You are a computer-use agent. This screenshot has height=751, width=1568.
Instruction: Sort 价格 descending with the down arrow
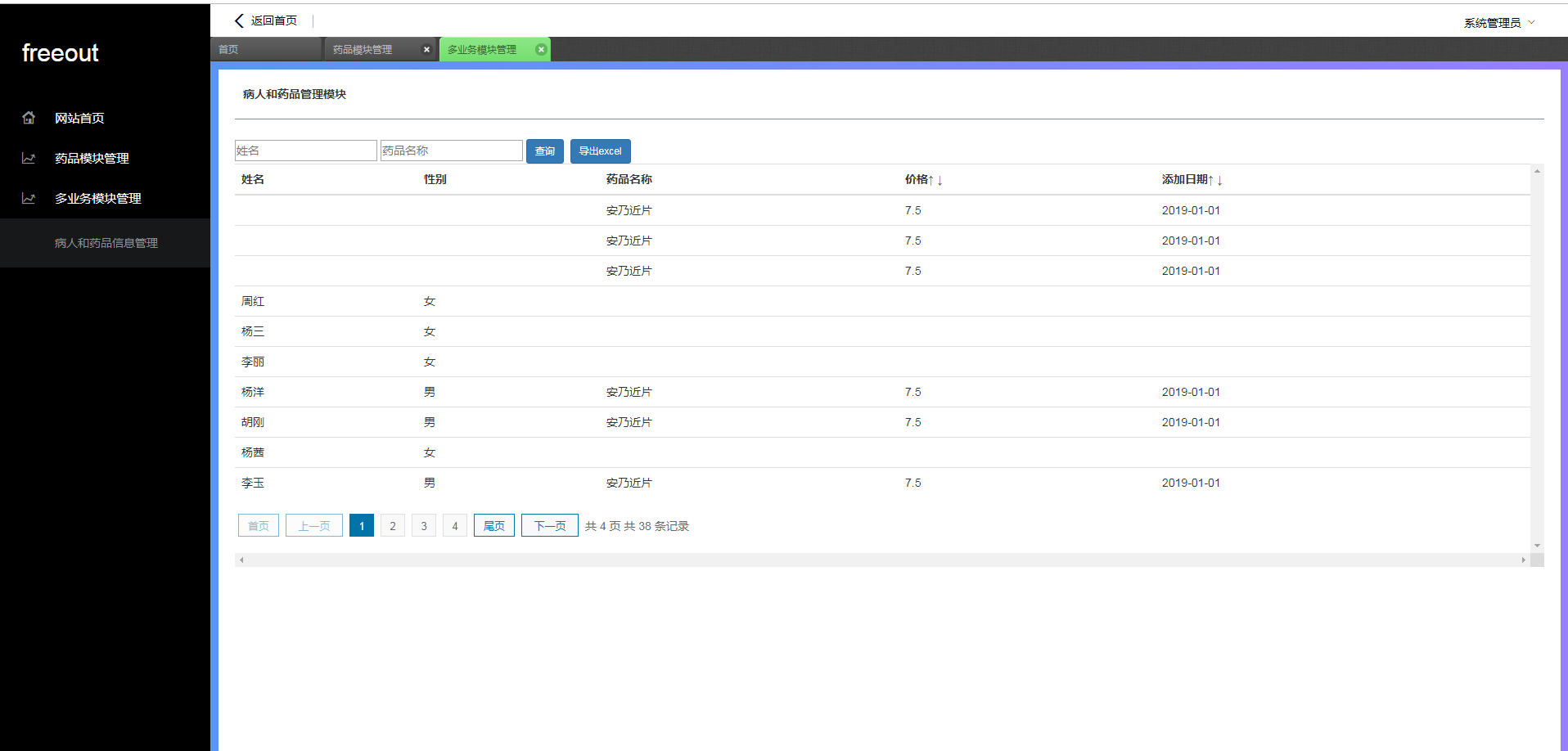coord(940,180)
